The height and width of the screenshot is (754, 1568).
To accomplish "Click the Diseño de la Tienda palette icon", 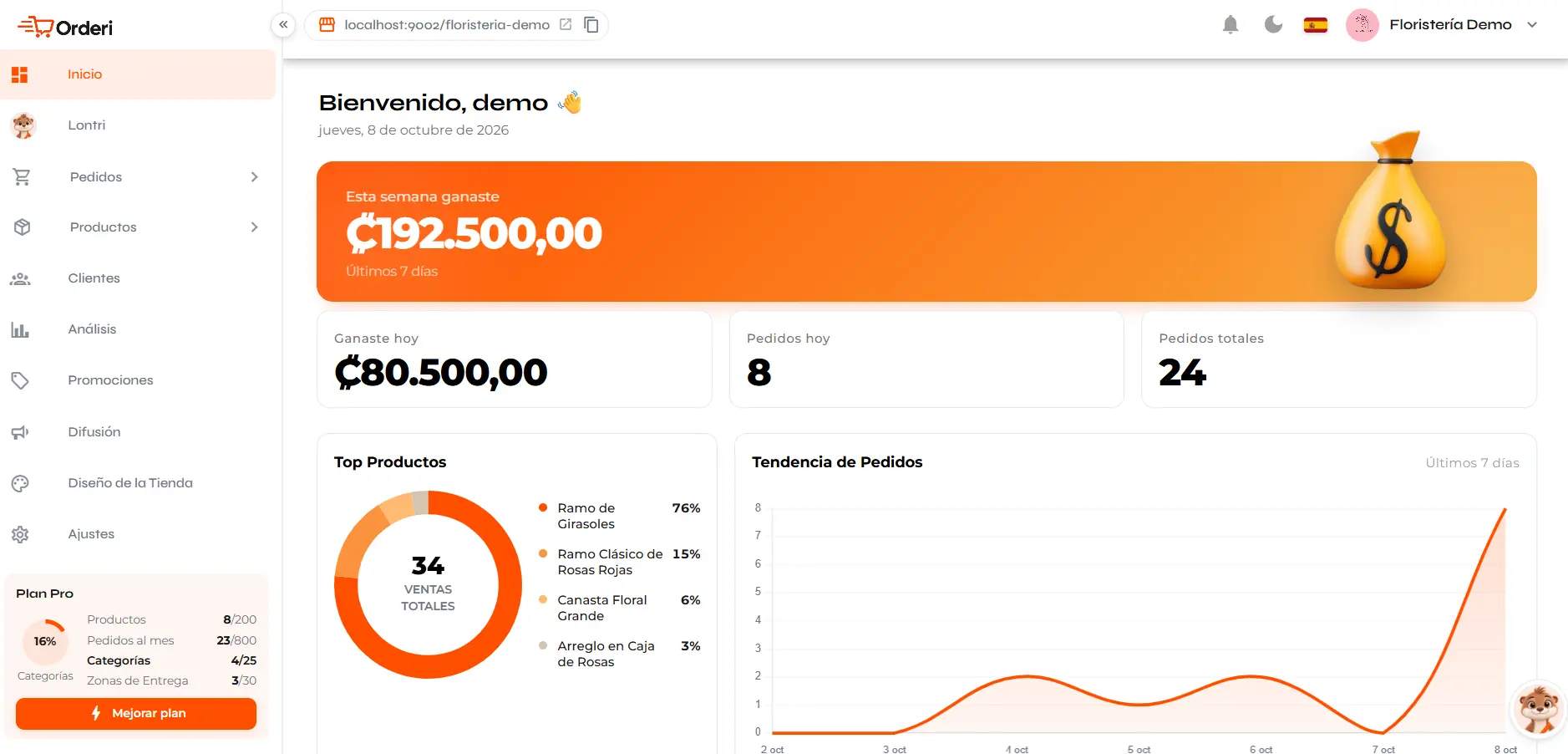I will (21, 483).
